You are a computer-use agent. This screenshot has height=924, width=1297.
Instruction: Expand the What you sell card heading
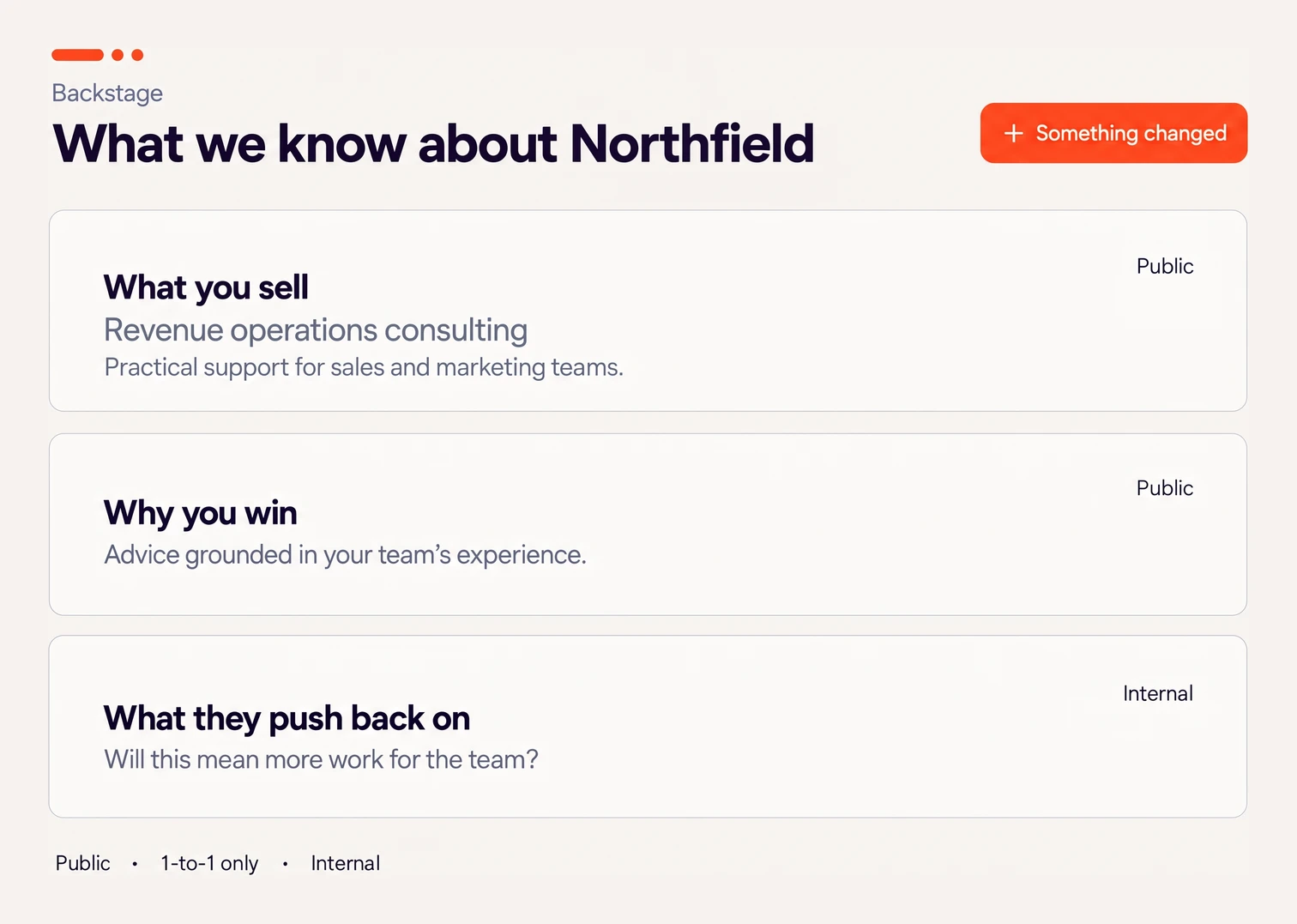pos(206,287)
